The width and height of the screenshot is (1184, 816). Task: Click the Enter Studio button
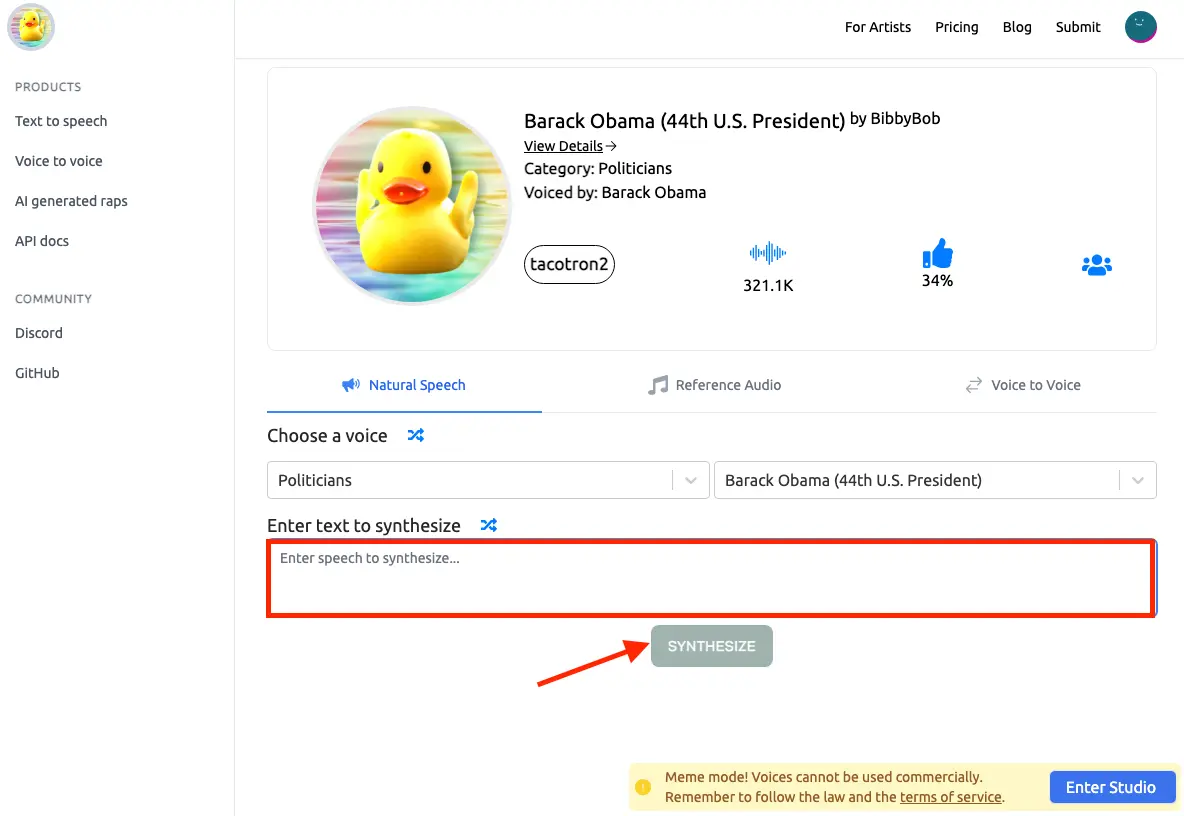pos(1111,787)
